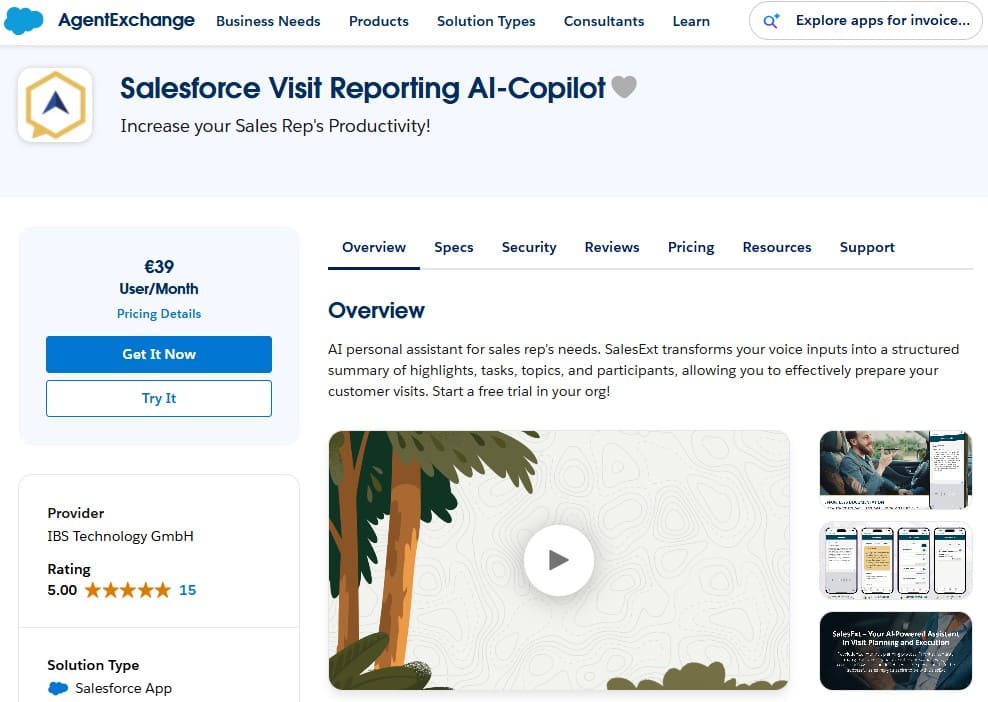988x702 pixels.
Task: Click the five-star rating icons
Action: (127, 590)
